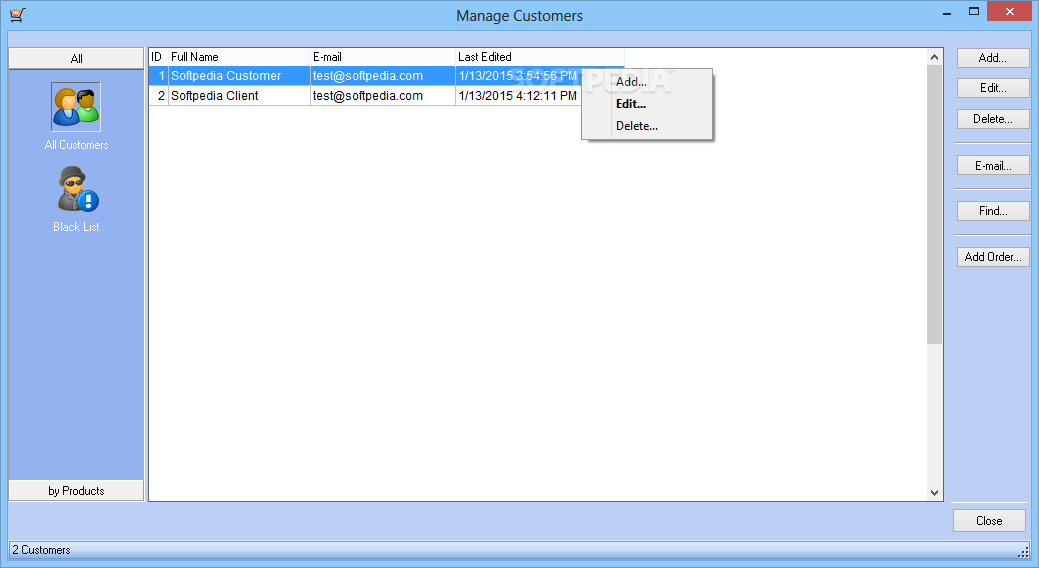Sort by the ID column header
The height and width of the screenshot is (568, 1039).
[x=158, y=57]
